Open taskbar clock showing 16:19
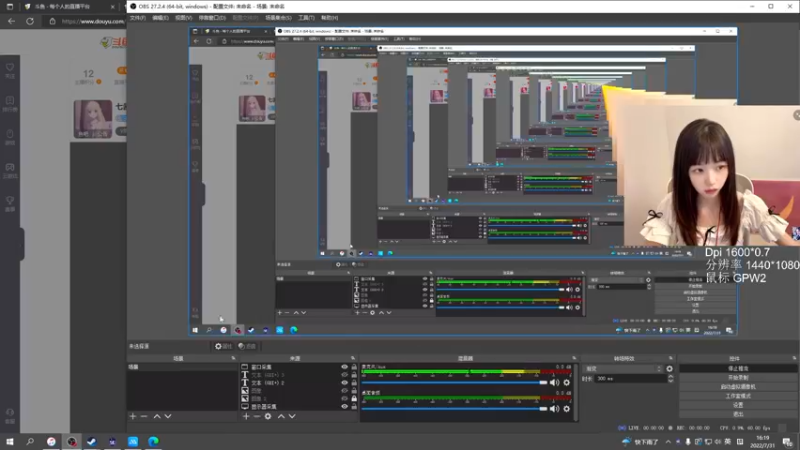The image size is (800, 450). [x=764, y=441]
